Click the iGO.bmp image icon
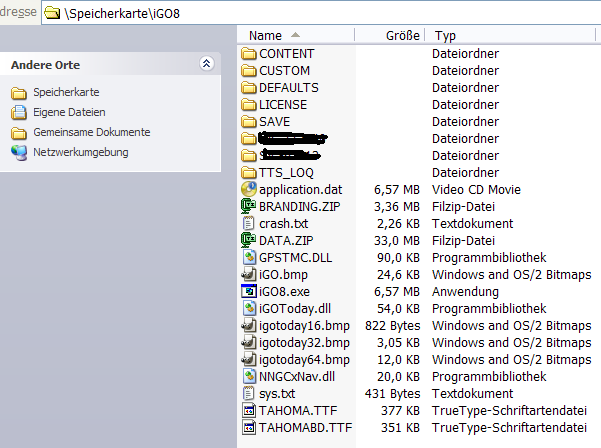 tap(249, 274)
